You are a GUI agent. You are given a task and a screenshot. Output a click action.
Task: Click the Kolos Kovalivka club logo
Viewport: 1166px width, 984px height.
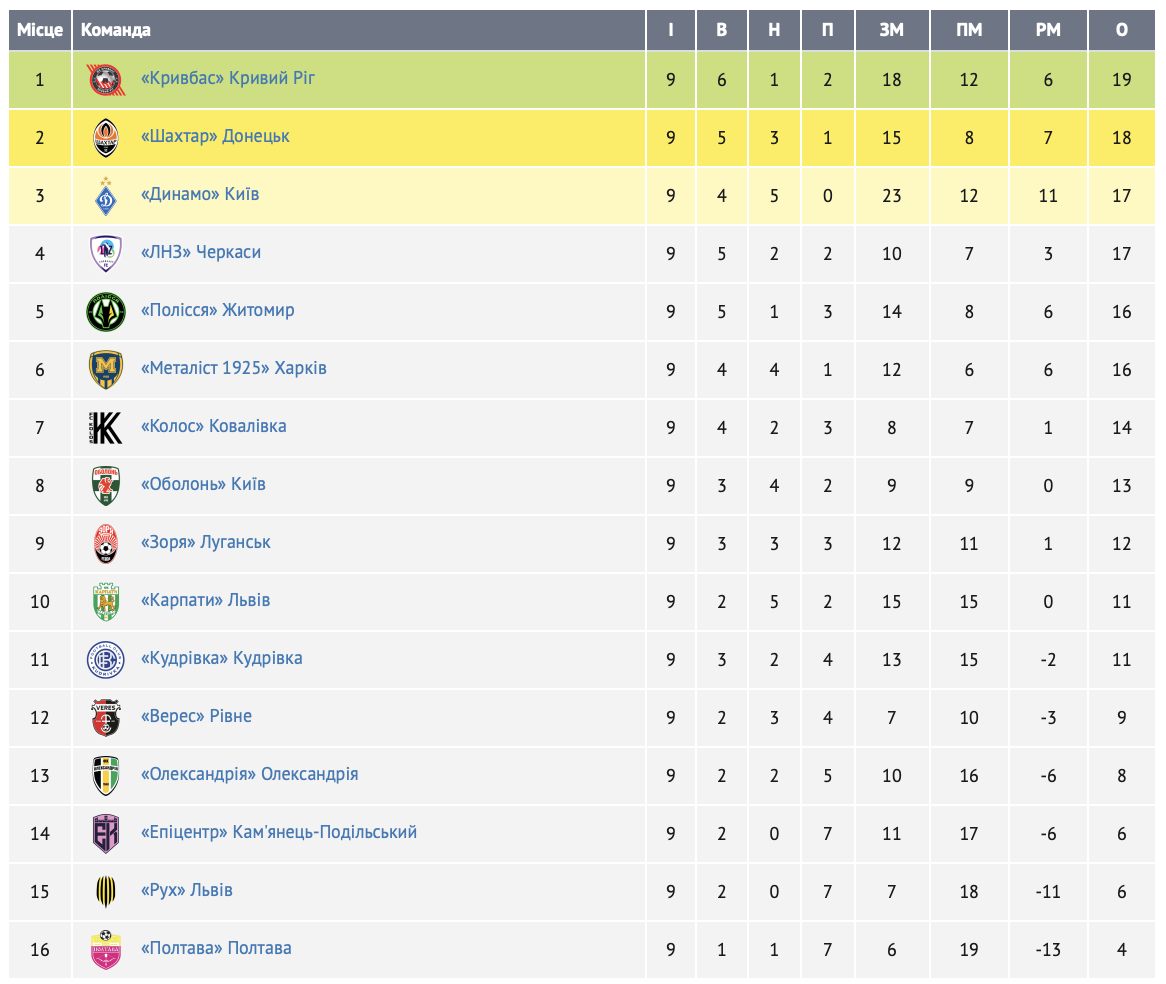pyautogui.click(x=105, y=427)
